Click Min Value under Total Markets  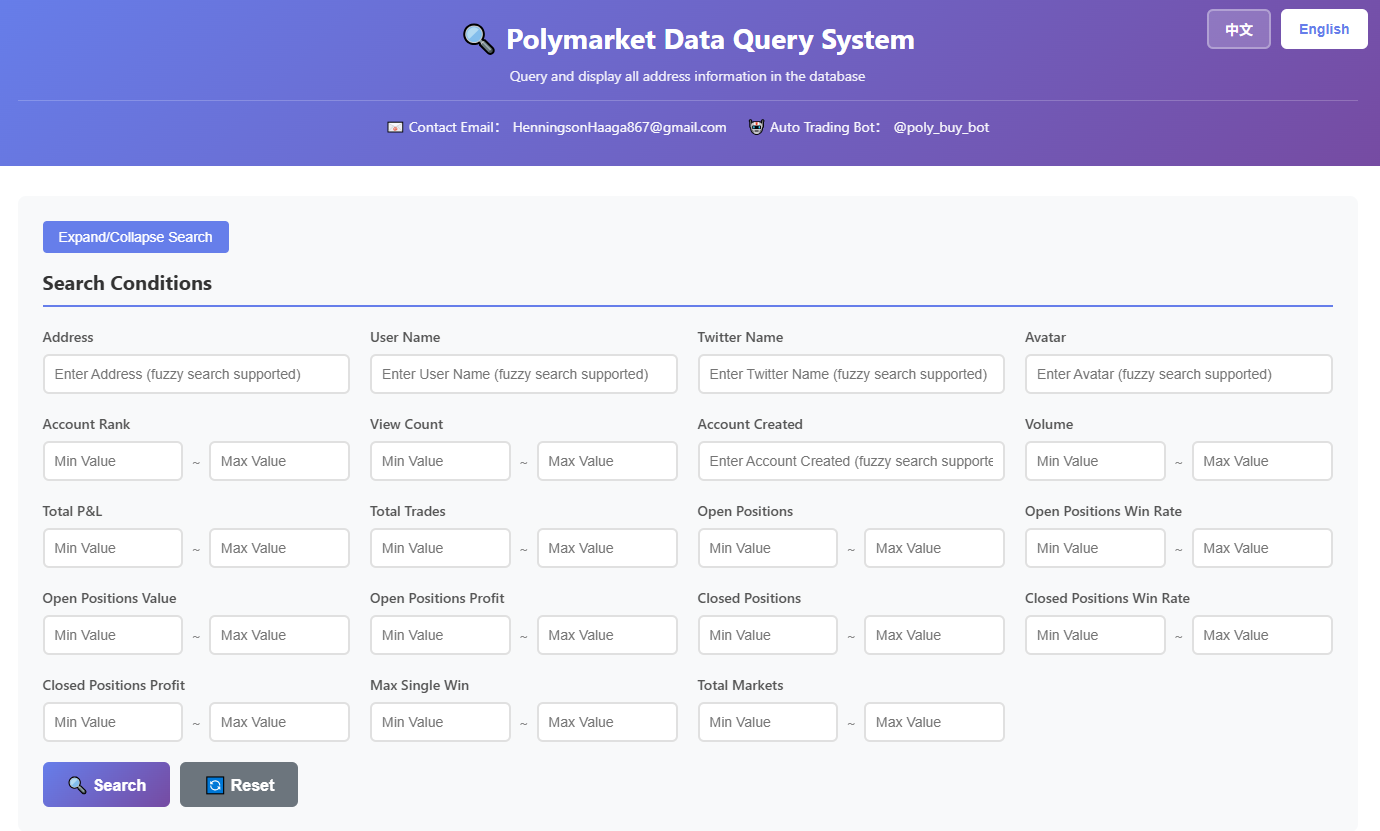coord(767,721)
